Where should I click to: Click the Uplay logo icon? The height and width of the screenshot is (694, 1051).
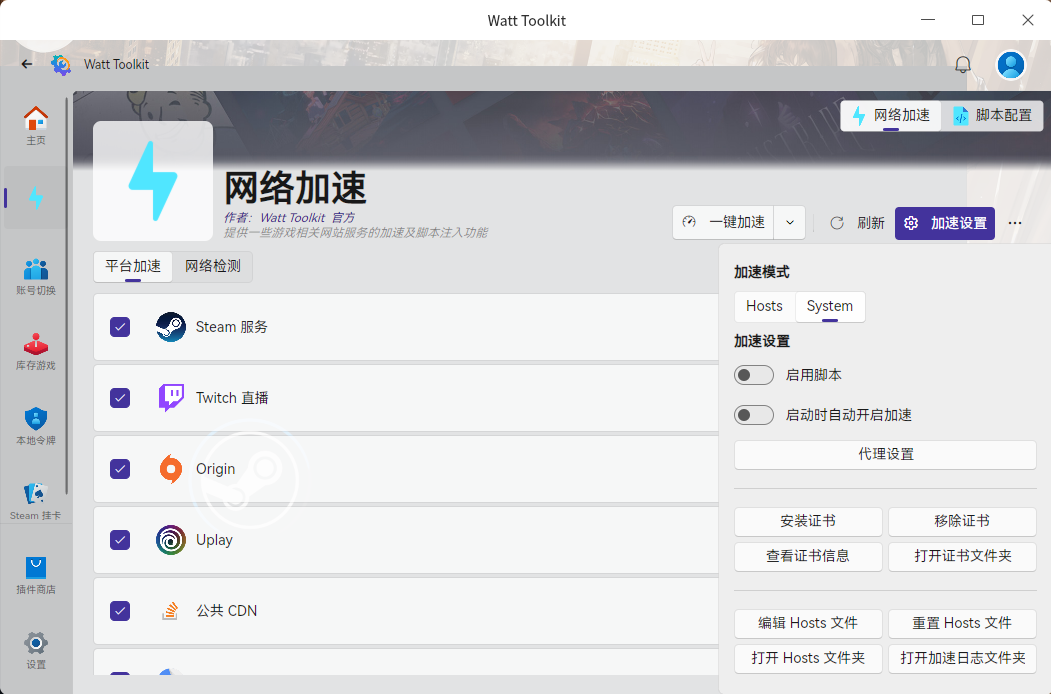point(171,540)
